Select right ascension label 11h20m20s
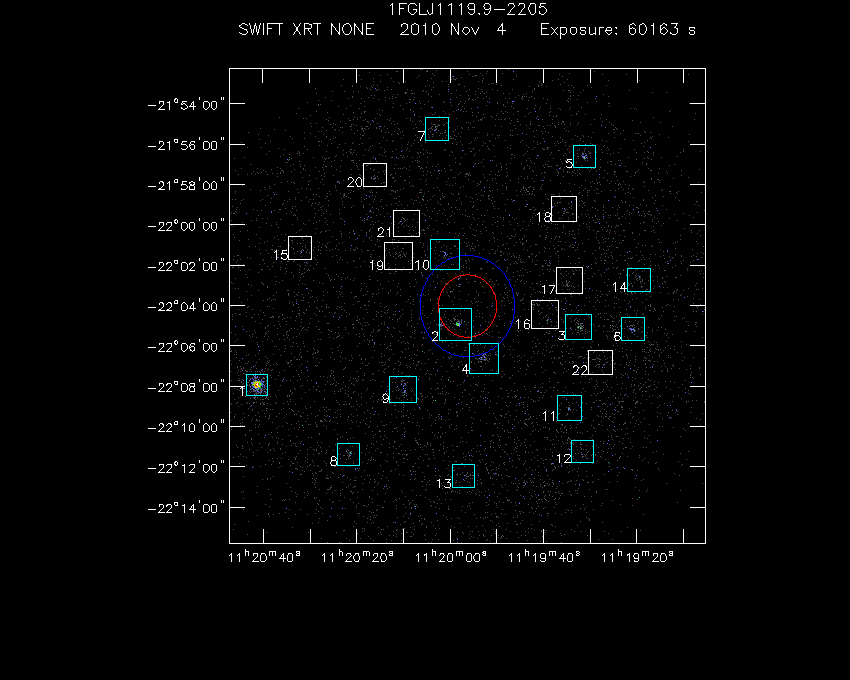This screenshot has height=680, width=850. [x=357, y=557]
